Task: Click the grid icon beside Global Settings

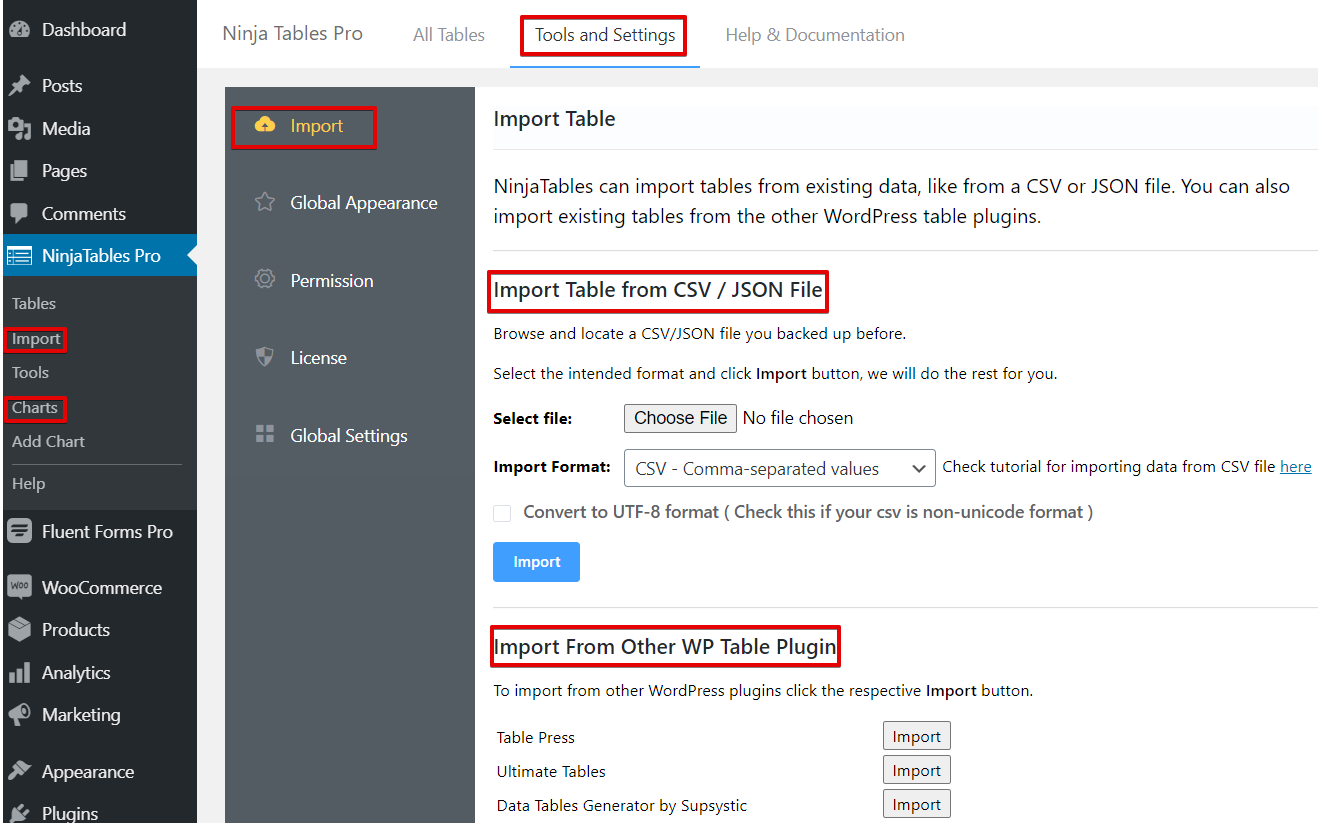Action: [265, 435]
